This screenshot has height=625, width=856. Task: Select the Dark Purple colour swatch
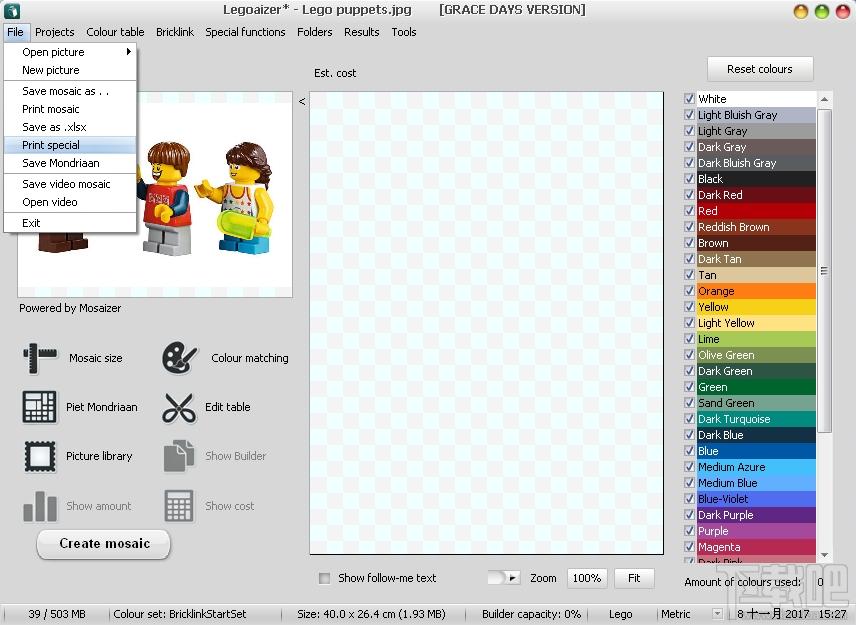(x=756, y=515)
